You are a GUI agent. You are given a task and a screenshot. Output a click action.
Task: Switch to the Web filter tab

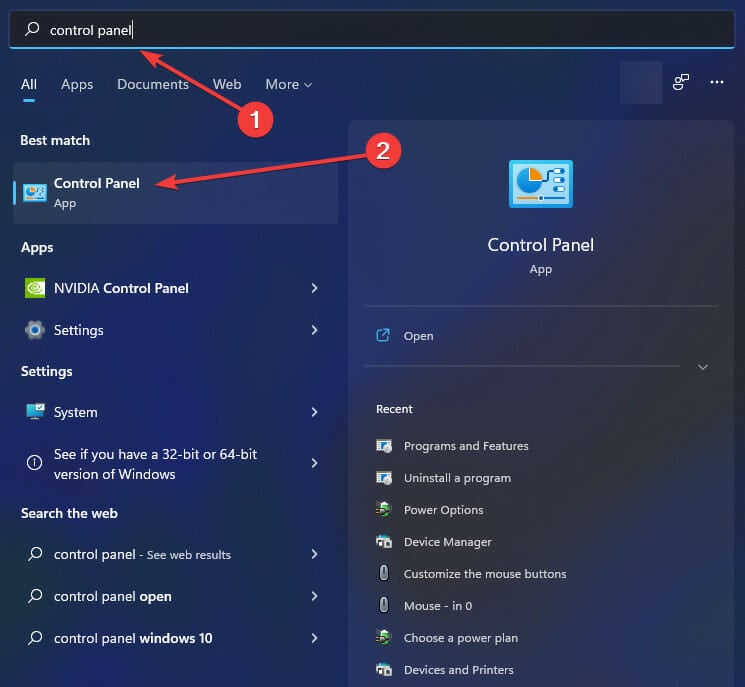point(227,84)
